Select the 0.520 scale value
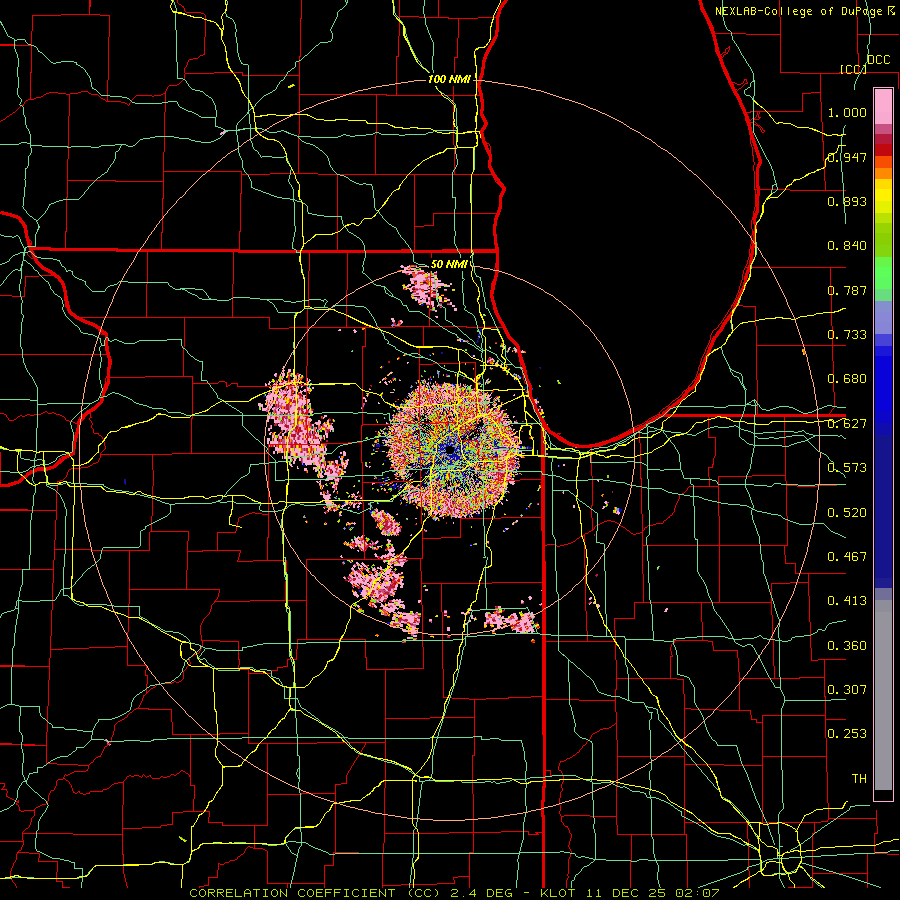The height and width of the screenshot is (900, 900). 847,513
